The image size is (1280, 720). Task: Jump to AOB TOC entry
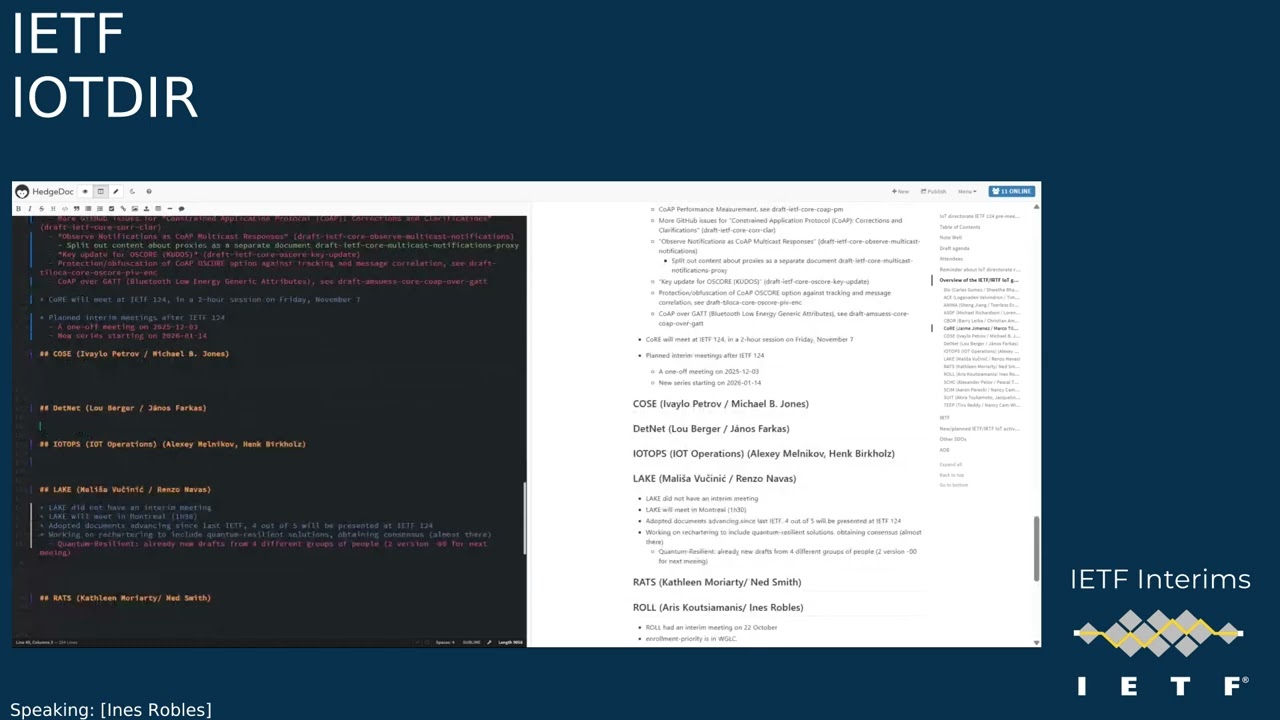(x=944, y=450)
